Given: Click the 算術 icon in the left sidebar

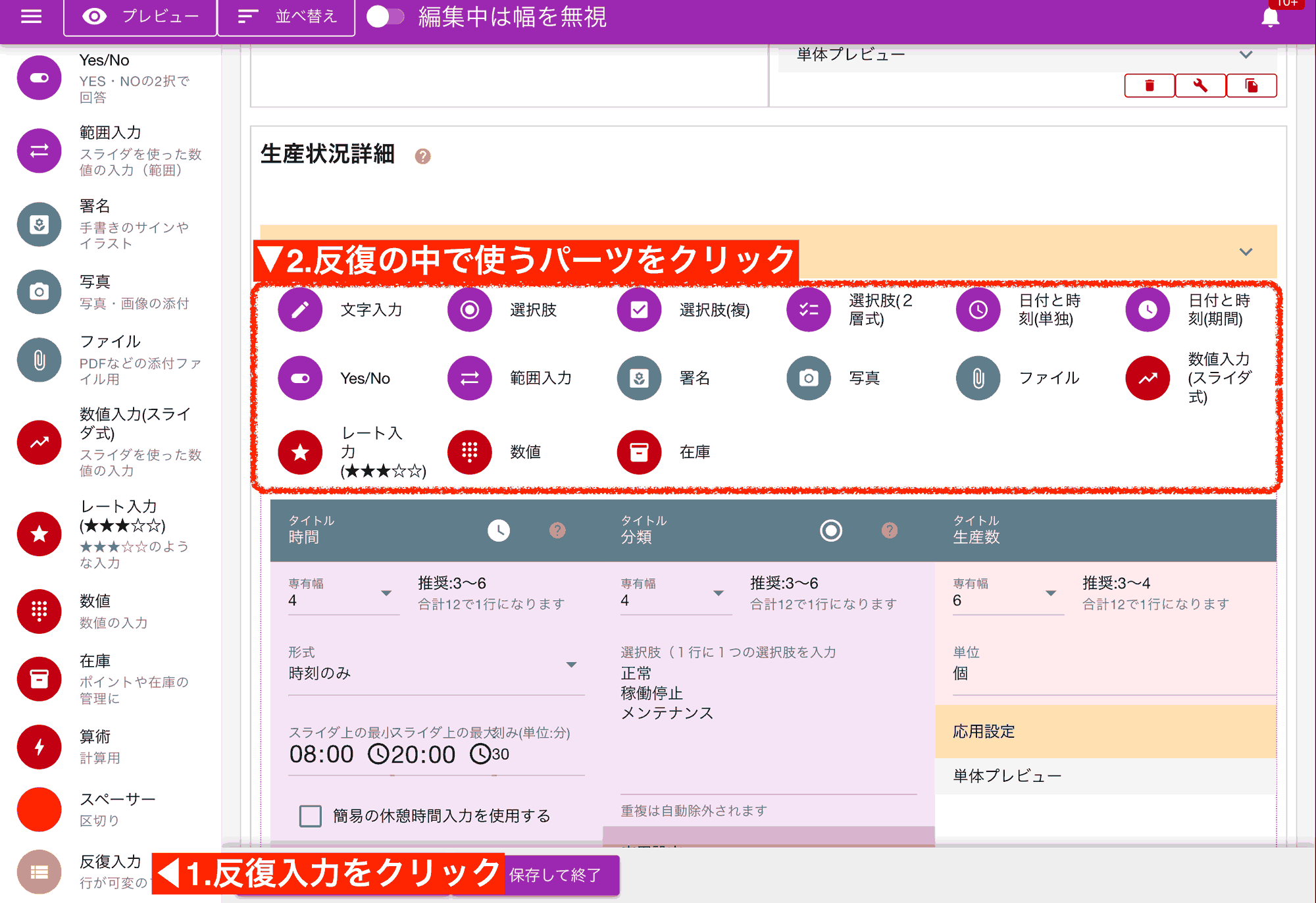Looking at the screenshot, I should tap(39, 747).
